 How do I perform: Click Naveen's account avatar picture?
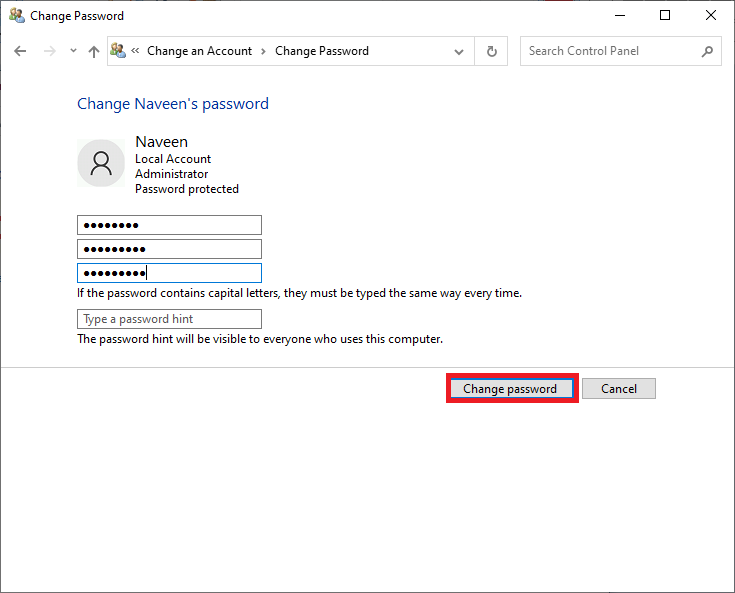coord(101,163)
